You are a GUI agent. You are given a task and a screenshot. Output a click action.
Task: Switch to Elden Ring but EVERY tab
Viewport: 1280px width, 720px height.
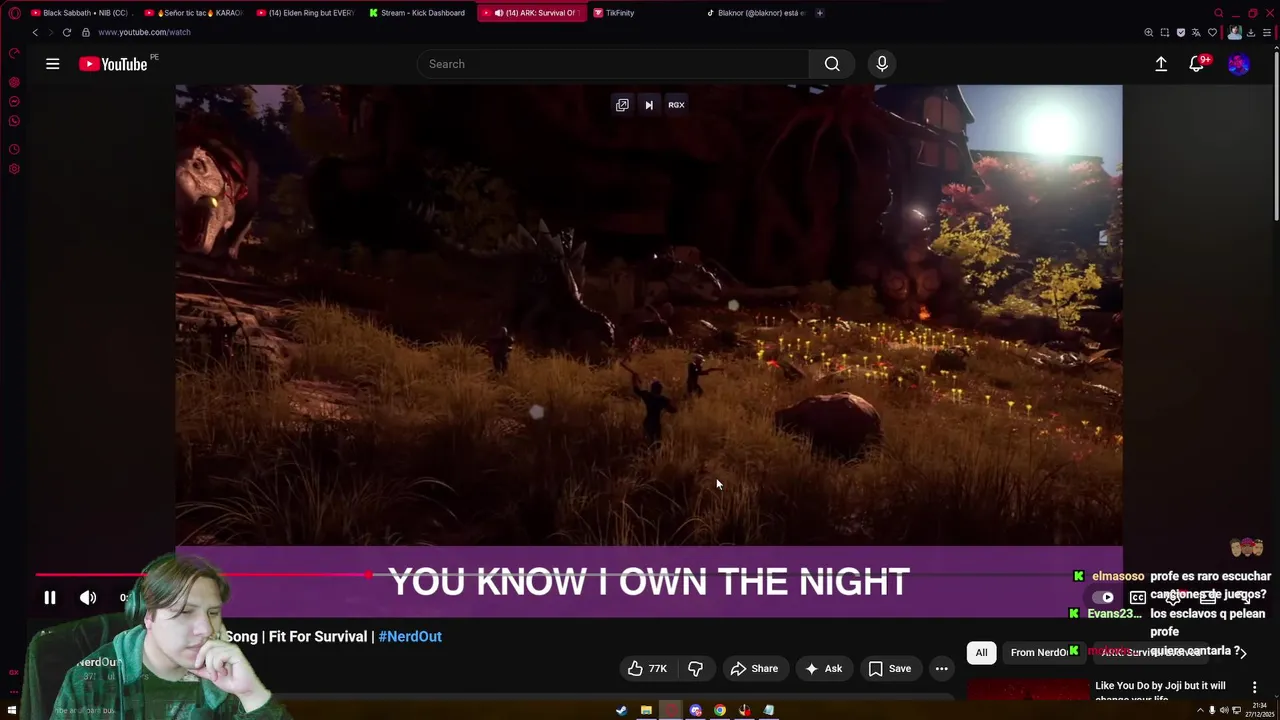point(306,13)
